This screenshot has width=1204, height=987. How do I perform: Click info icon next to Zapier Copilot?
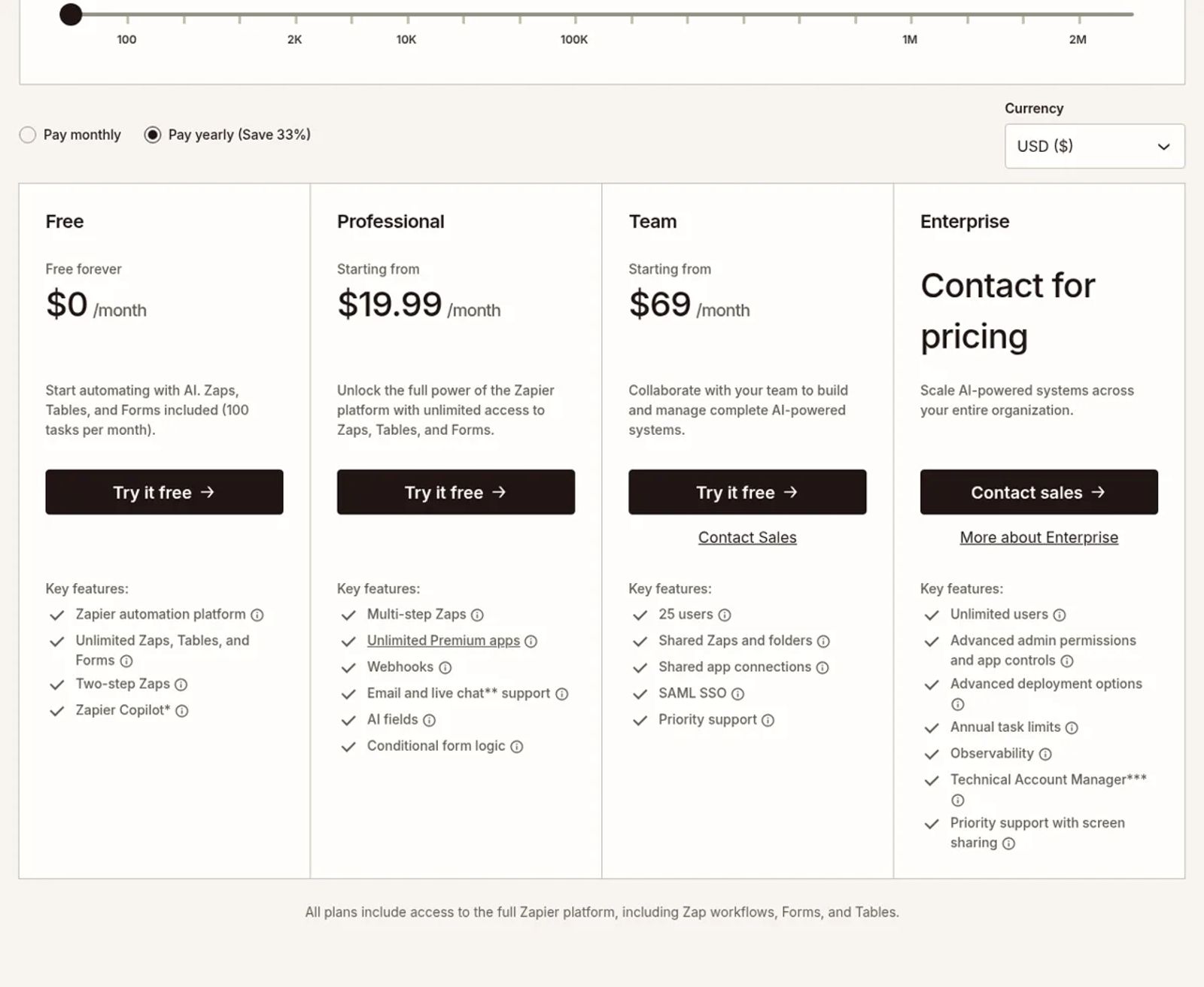pyautogui.click(x=182, y=711)
